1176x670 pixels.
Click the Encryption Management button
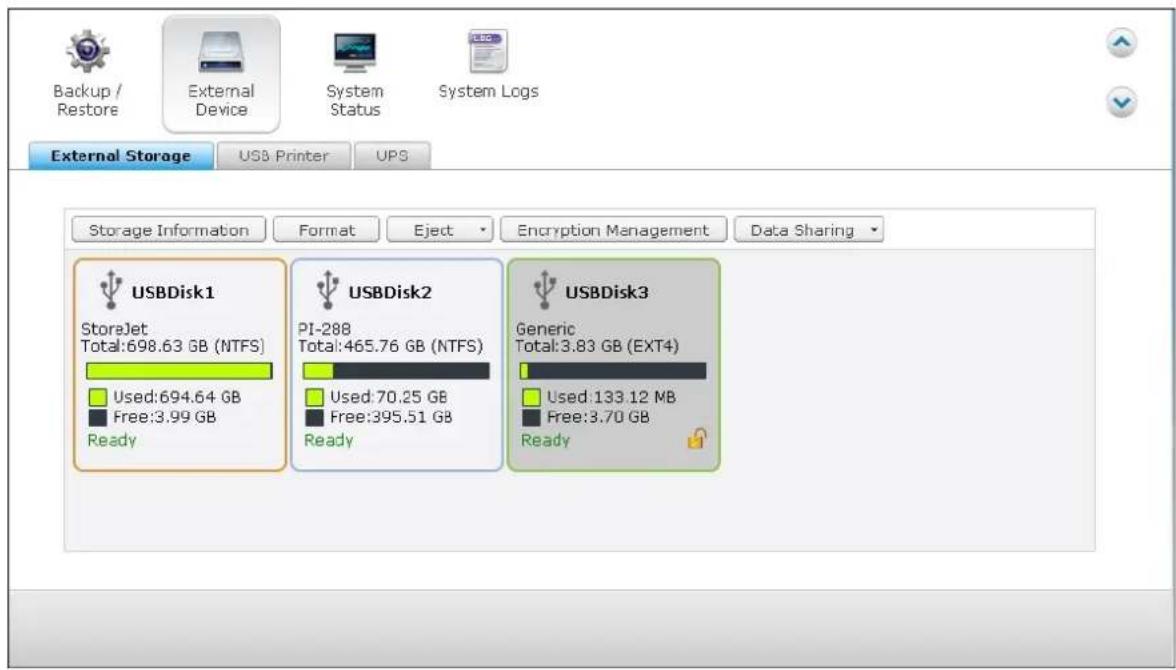(613, 230)
